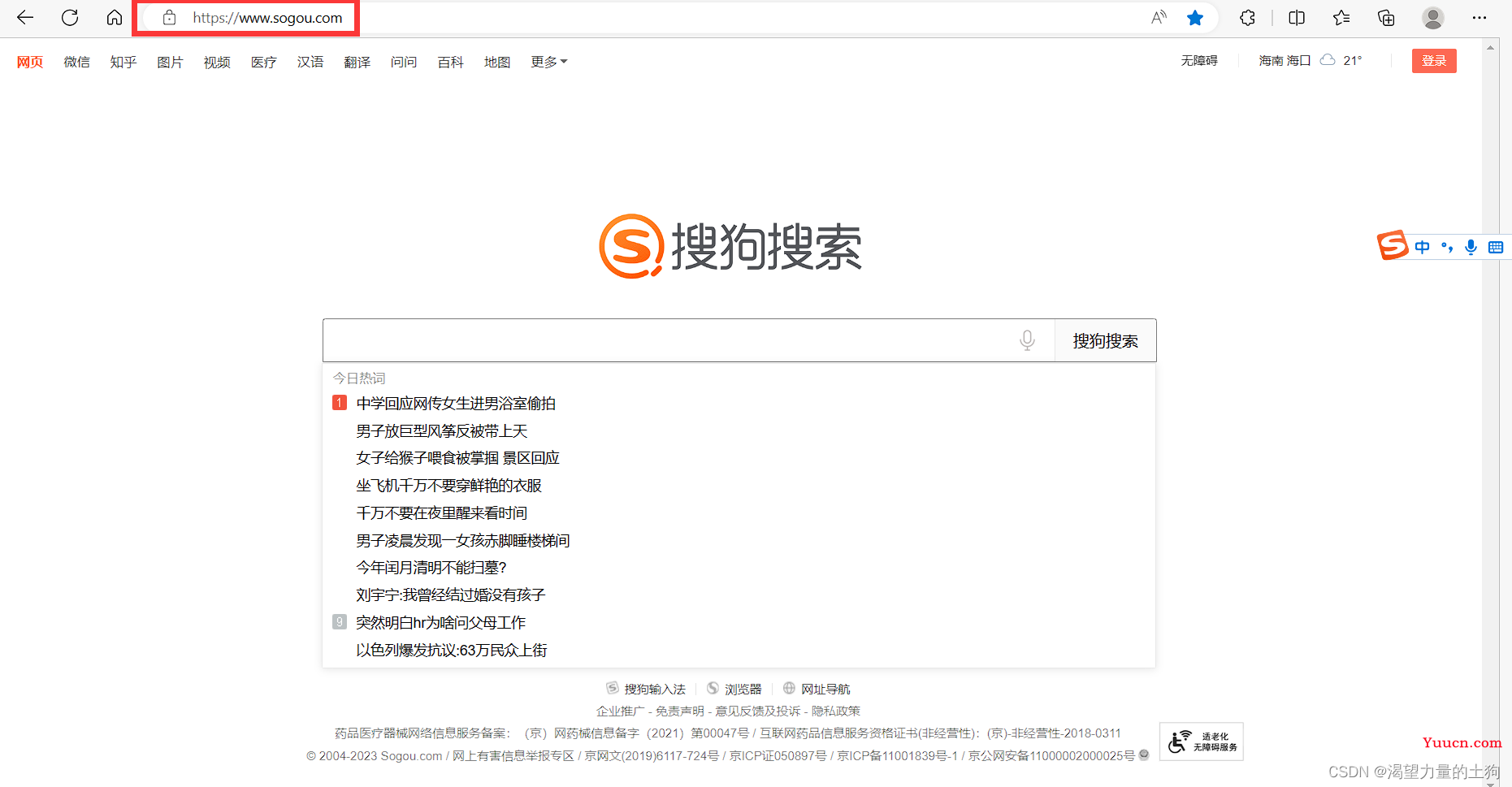Toggle punctuation mode on the IME bar
This screenshot has height=787, width=1512.
click(1447, 247)
